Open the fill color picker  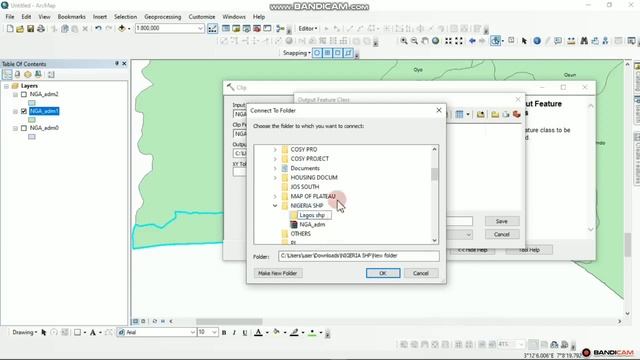(277, 333)
